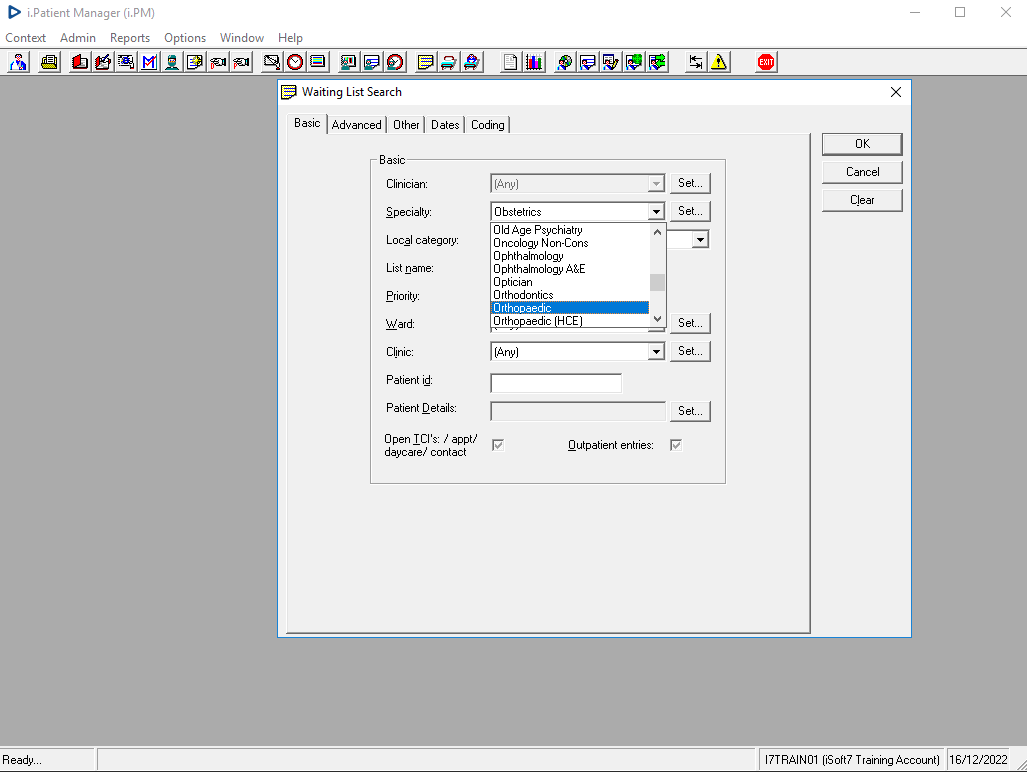Screen dimensions: 1027x772
Task: Click the yellow lined note toolbar icon
Action: (425, 62)
